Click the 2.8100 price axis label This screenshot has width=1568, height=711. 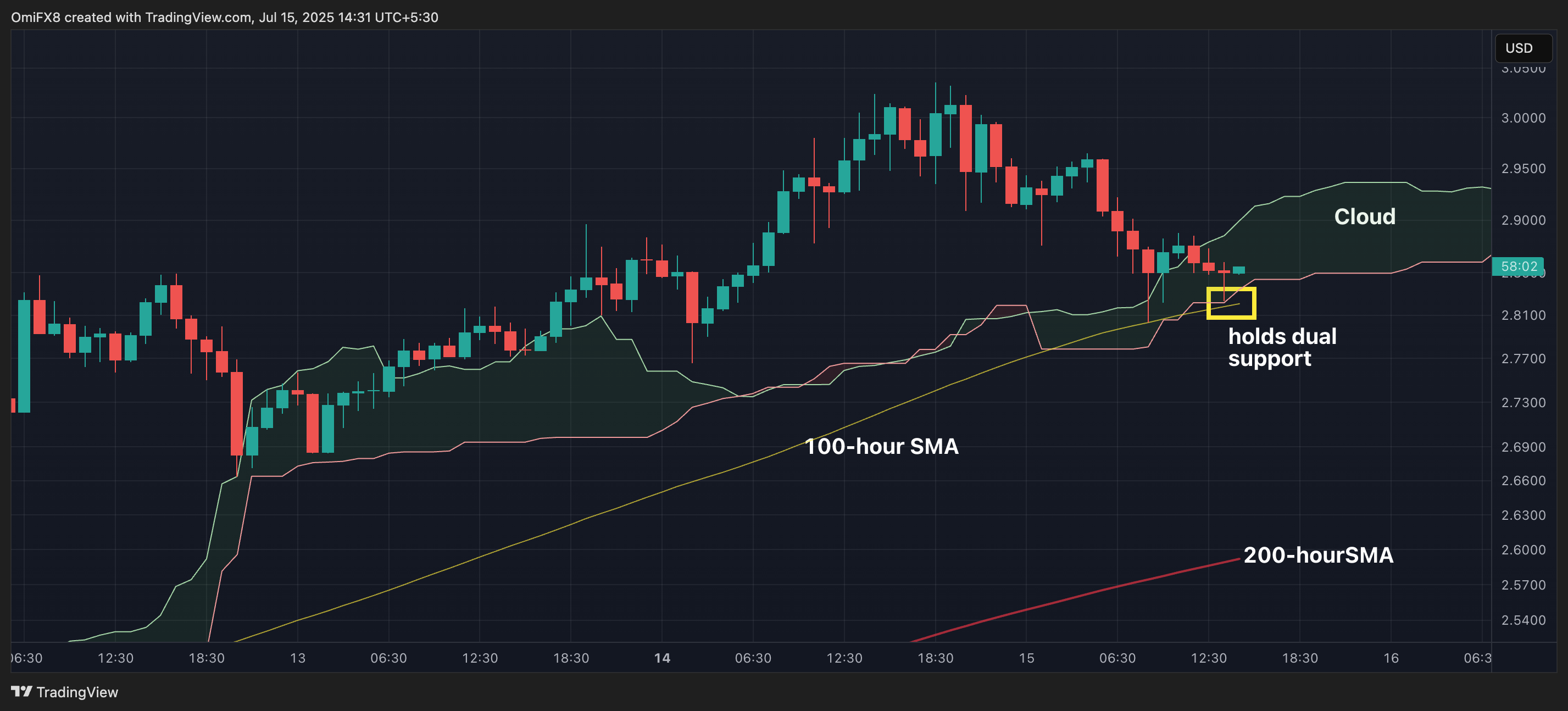1523,315
